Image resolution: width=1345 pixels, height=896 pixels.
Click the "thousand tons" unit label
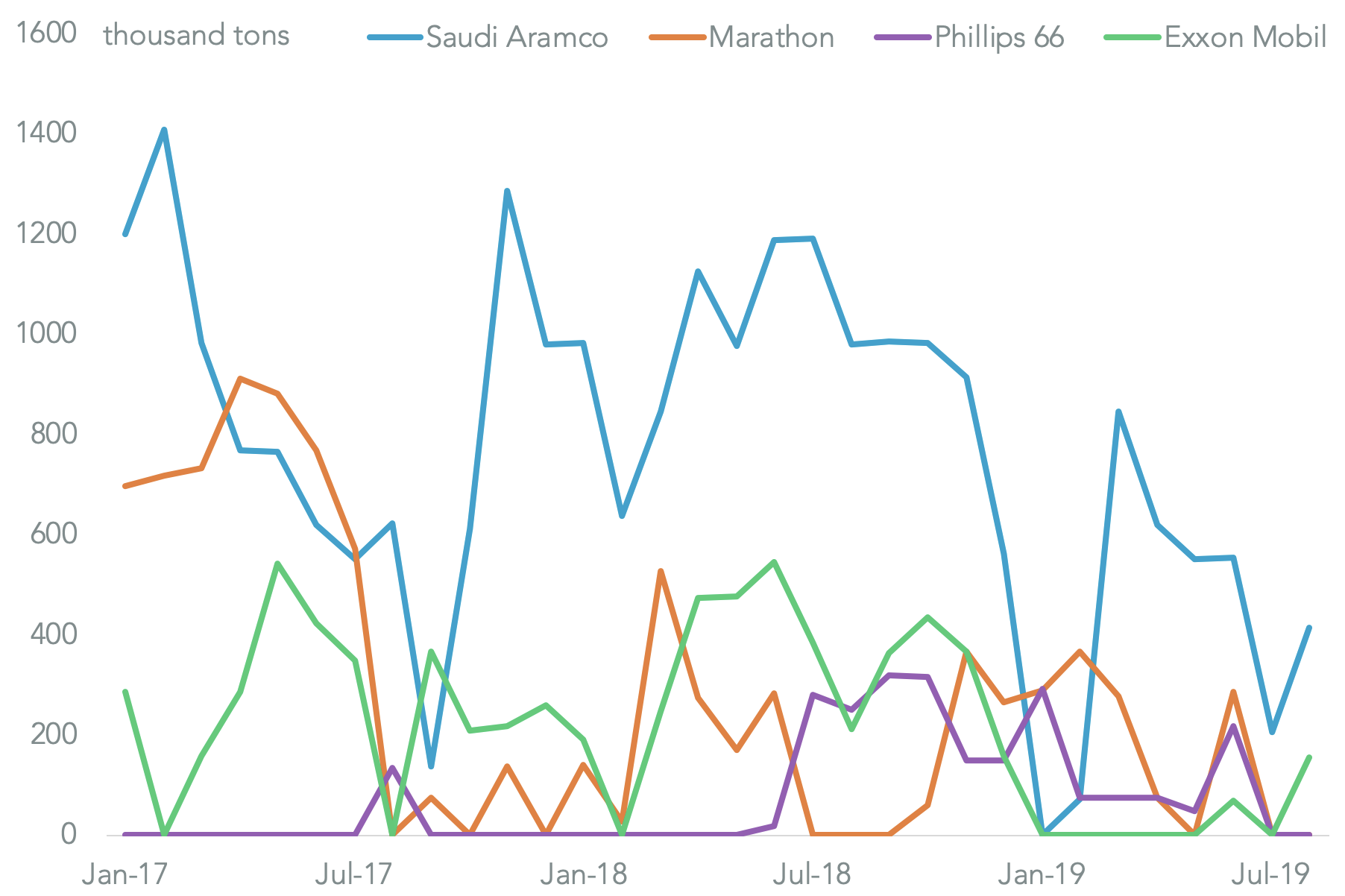pos(196,35)
